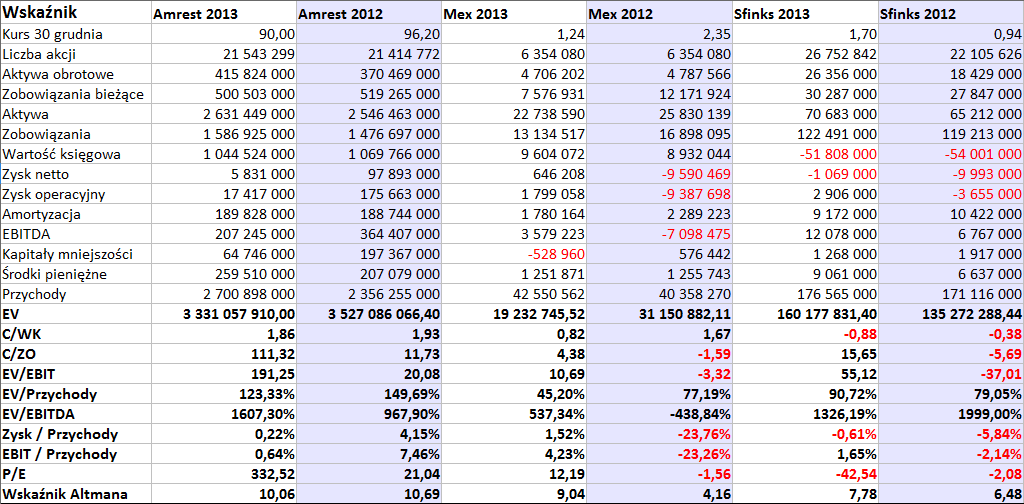Select the Kapitały mniejszości row label
This screenshot has width=1024, height=504.
pos(76,254)
